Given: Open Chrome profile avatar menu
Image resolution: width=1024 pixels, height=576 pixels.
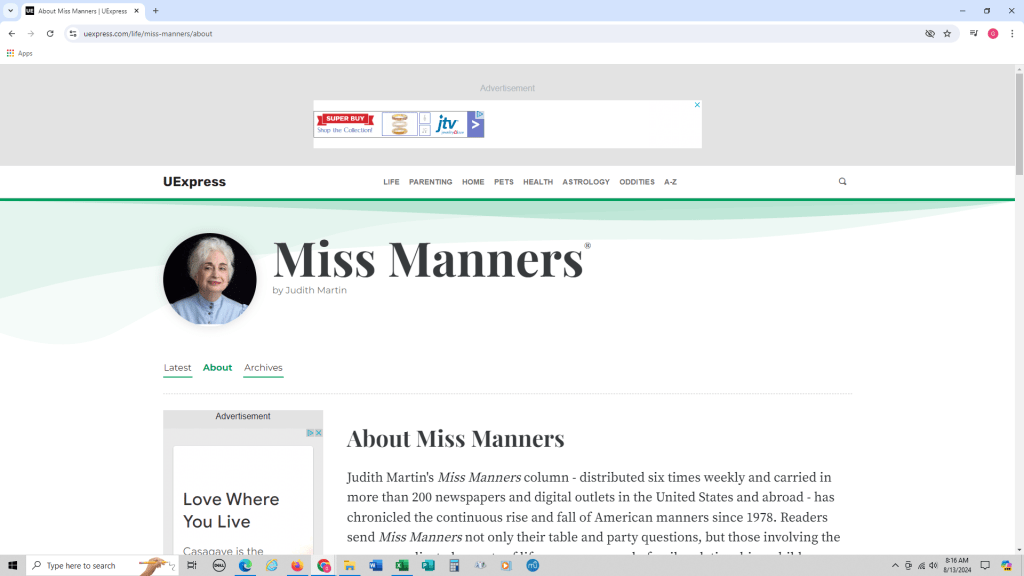Looking at the screenshot, I should pos(993,33).
